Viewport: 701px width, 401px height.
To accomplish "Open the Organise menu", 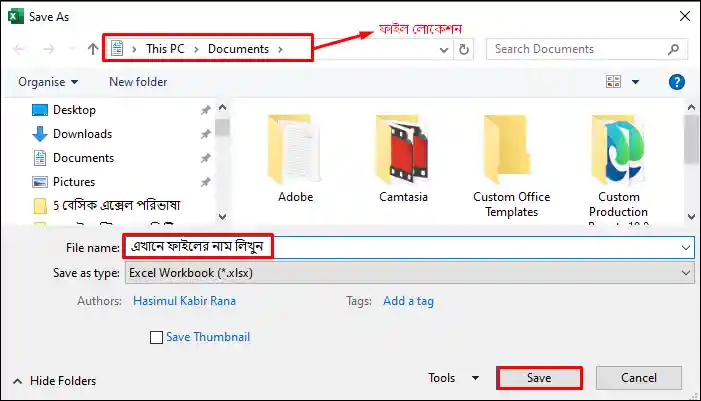I will (x=48, y=82).
